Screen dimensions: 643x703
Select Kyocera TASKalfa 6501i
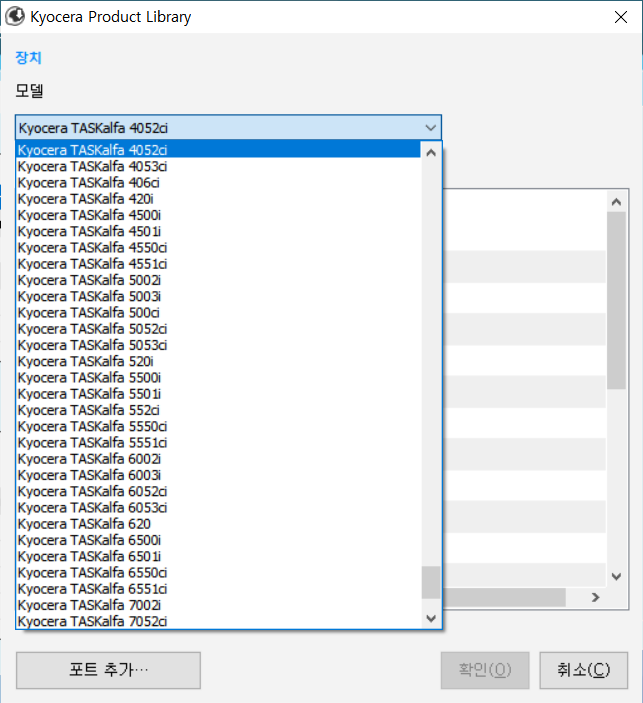218,556
